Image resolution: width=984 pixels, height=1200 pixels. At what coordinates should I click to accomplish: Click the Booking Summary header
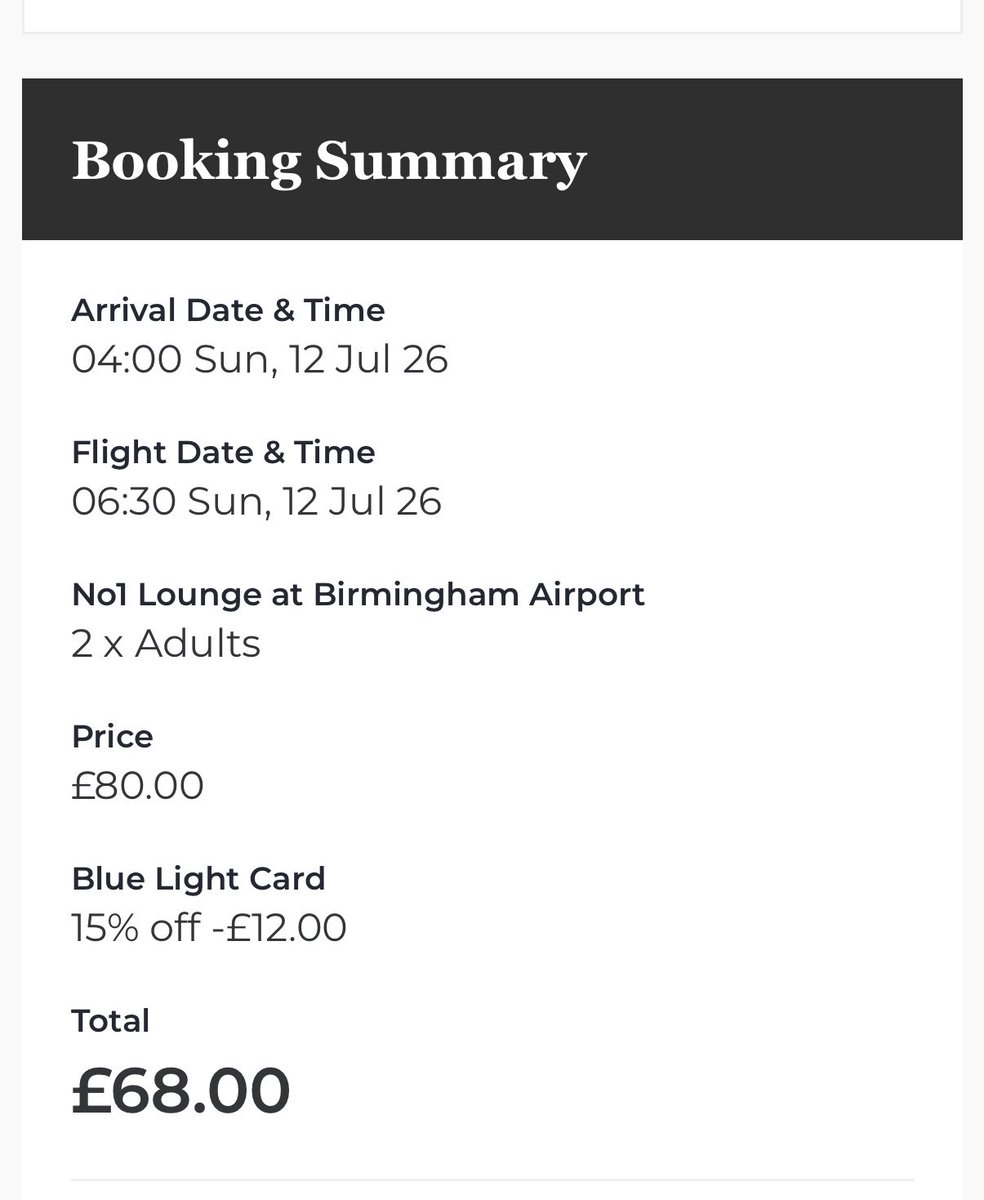[x=329, y=161]
